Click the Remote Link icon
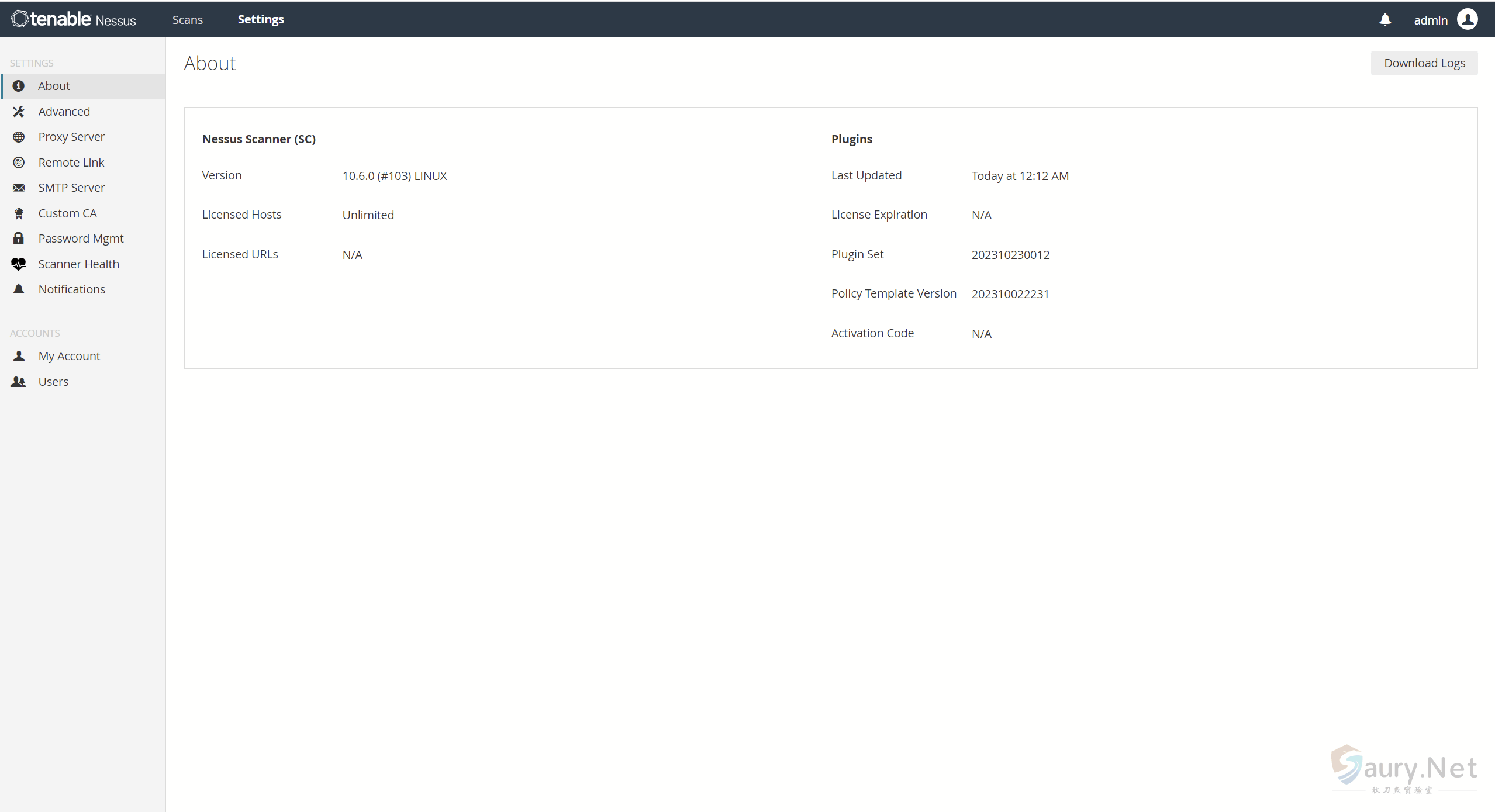 pyautogui.click(x=19, y=163)
